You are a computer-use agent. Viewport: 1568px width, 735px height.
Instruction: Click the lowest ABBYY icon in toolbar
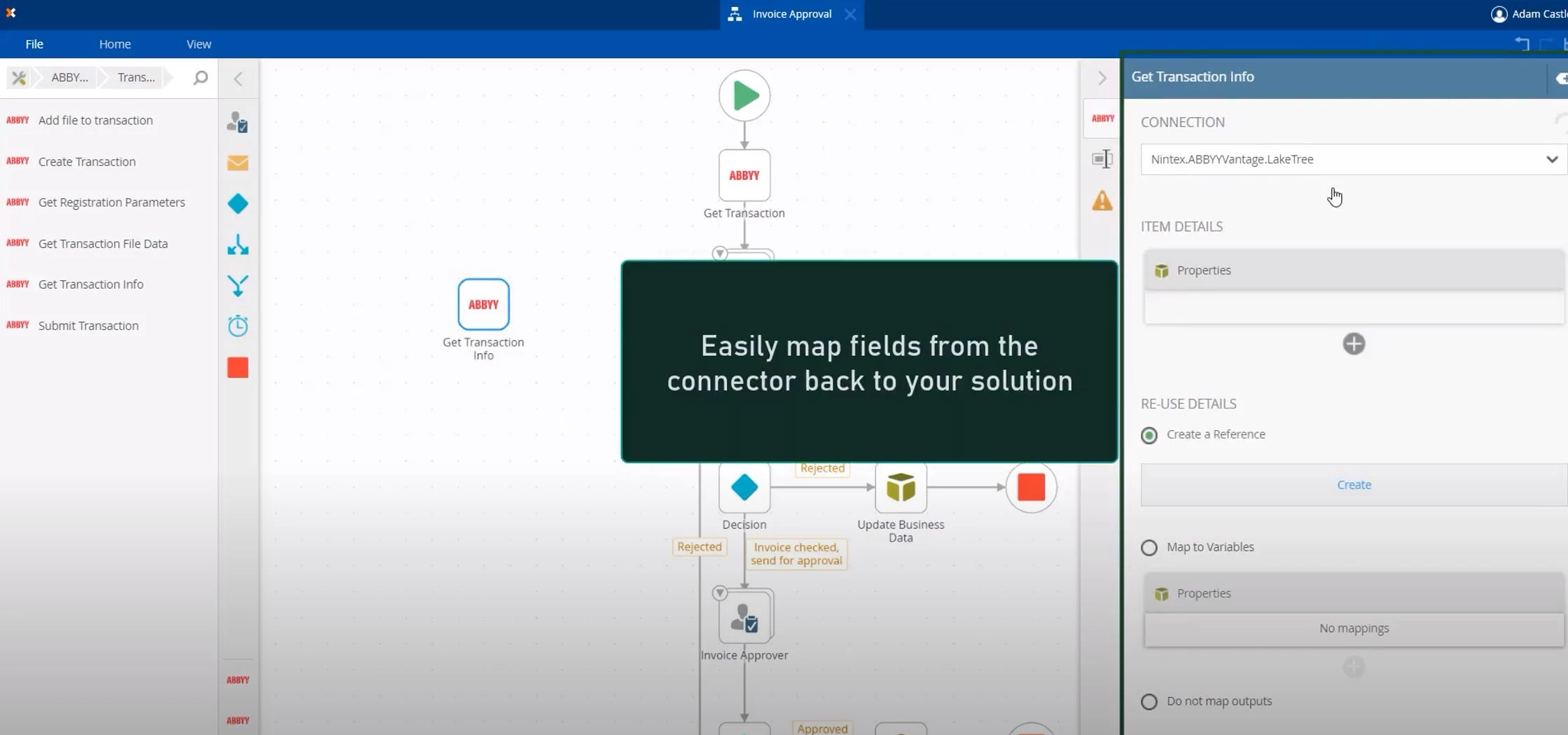tap(238, 720)
